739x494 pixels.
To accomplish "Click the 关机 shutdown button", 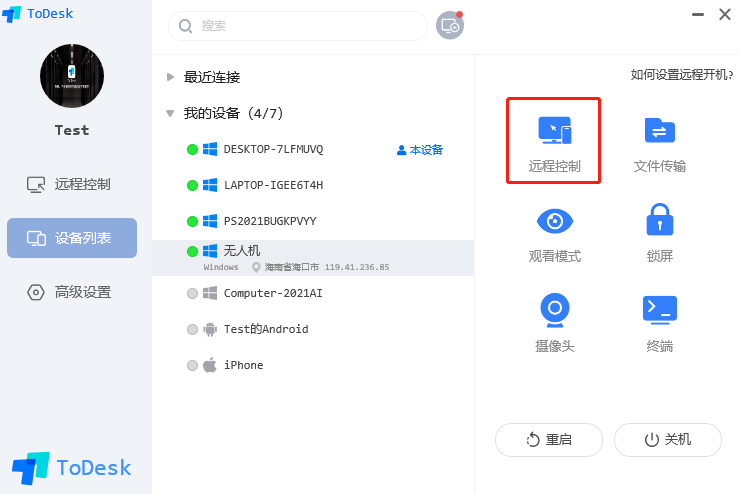I will pos(668,440).
